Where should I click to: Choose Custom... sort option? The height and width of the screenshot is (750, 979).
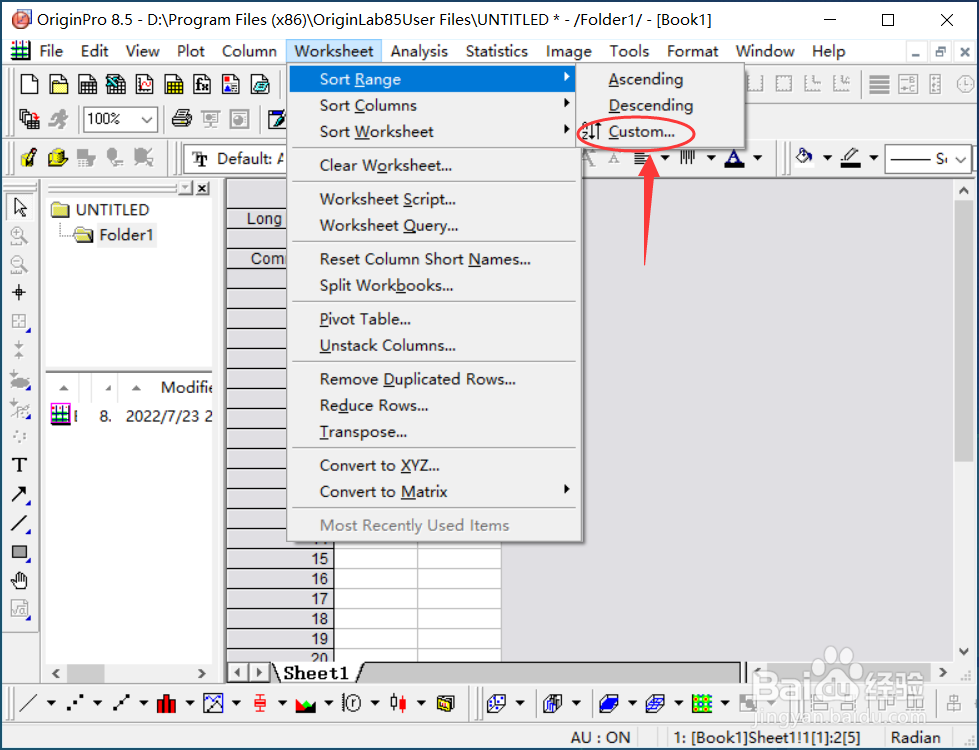642,132
